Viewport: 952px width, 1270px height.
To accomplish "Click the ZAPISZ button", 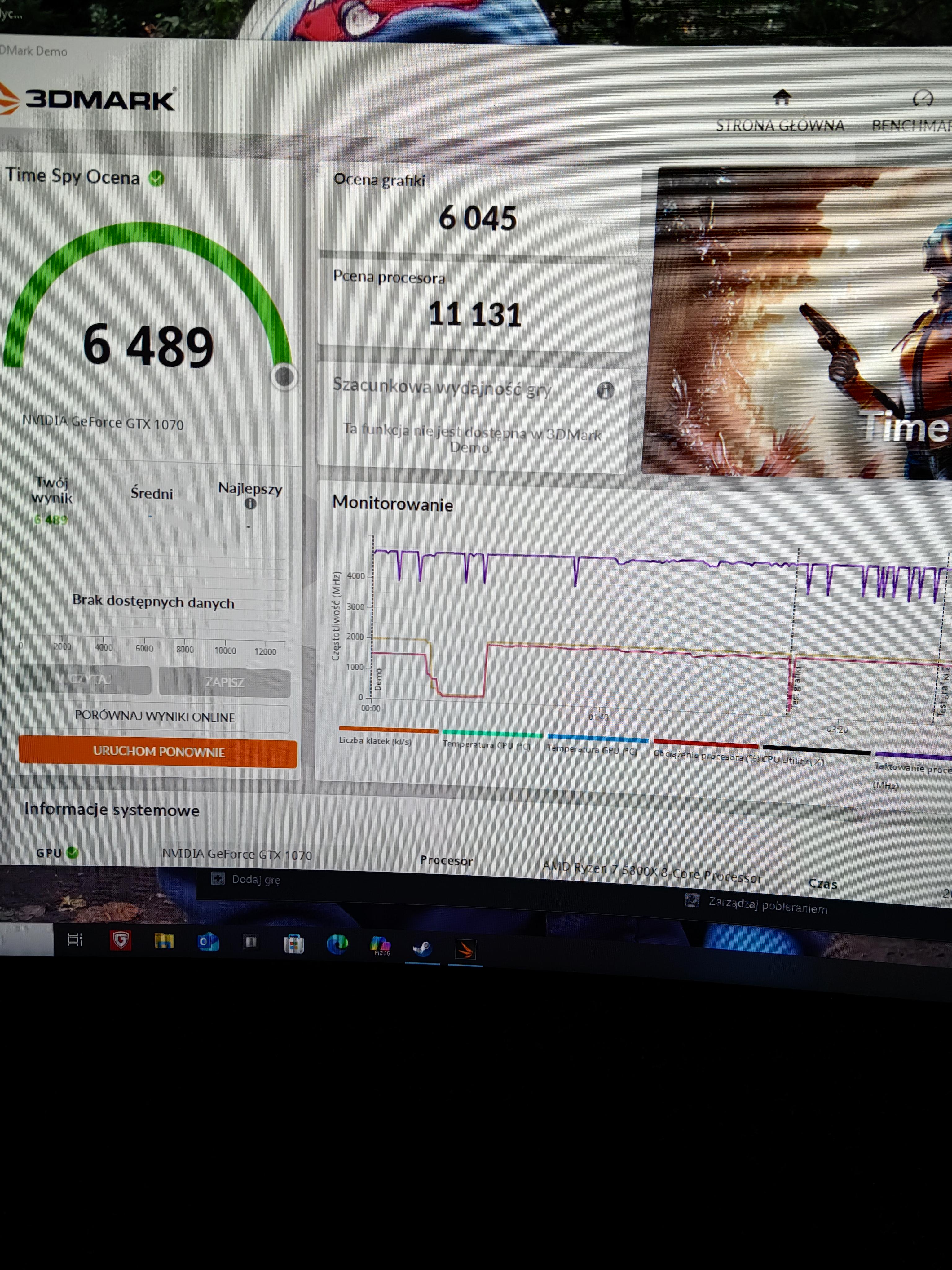I will pyautogui.click(x=224, y=682).
